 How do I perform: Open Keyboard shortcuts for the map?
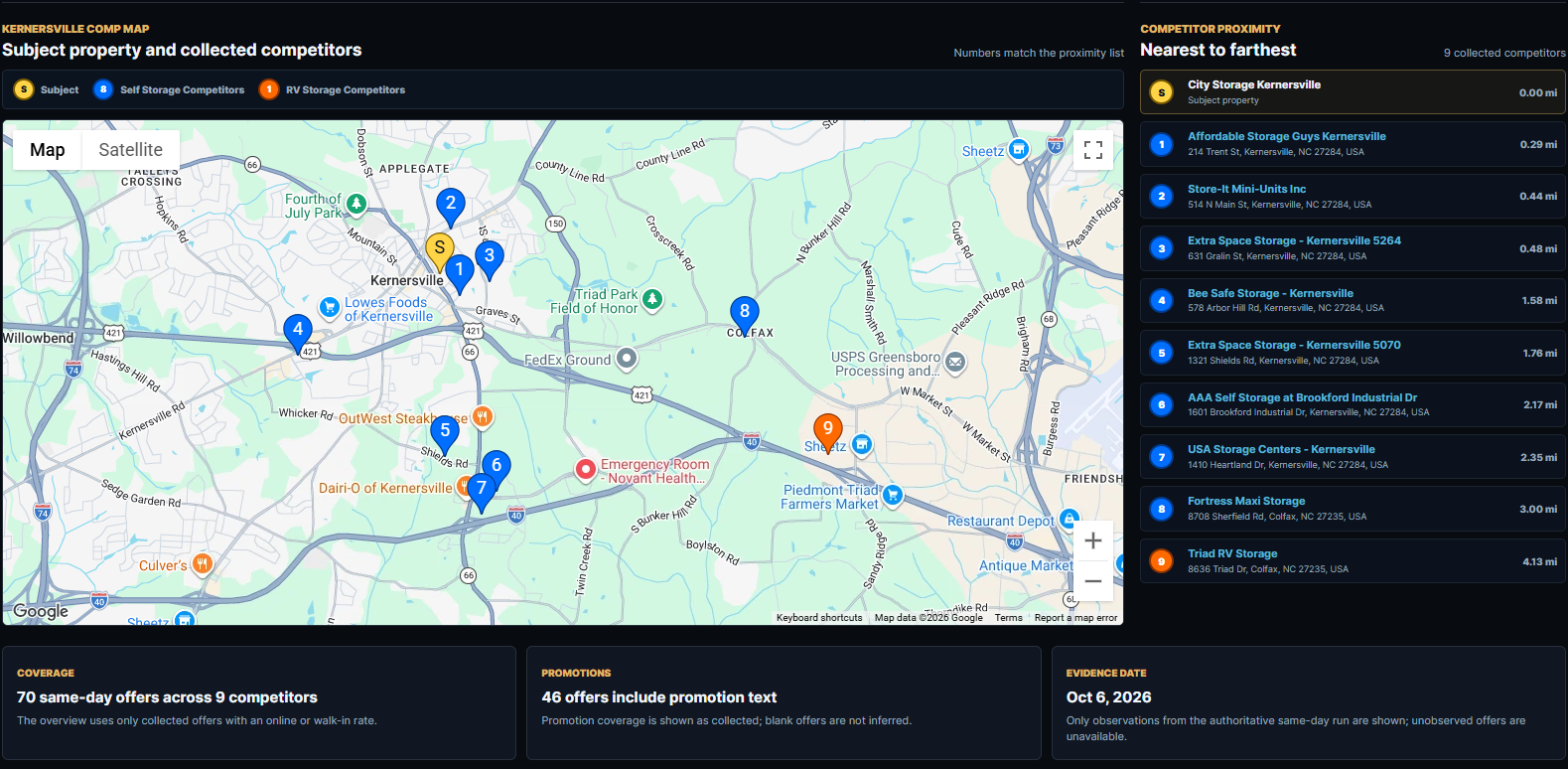tap(819, 618)
